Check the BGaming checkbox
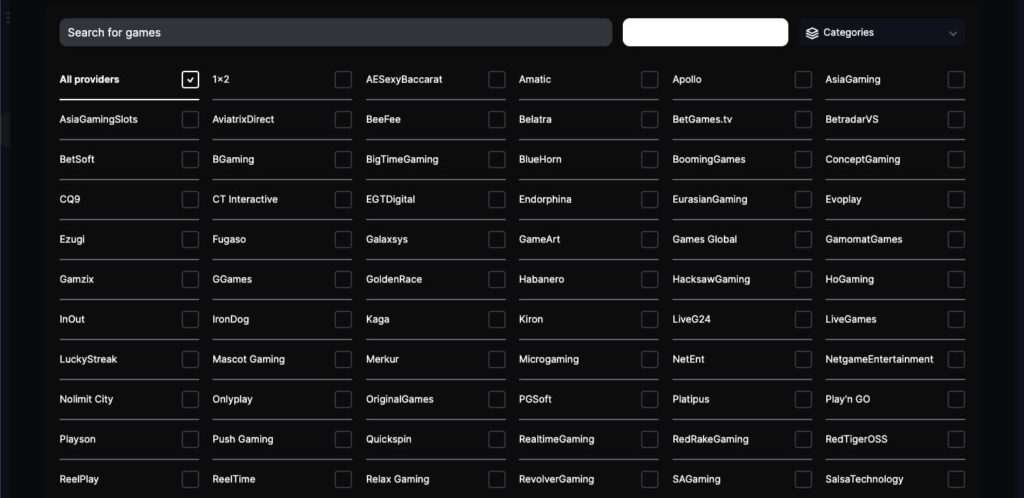This screenshot has height=498, width=1024. (x=343, y=159)
